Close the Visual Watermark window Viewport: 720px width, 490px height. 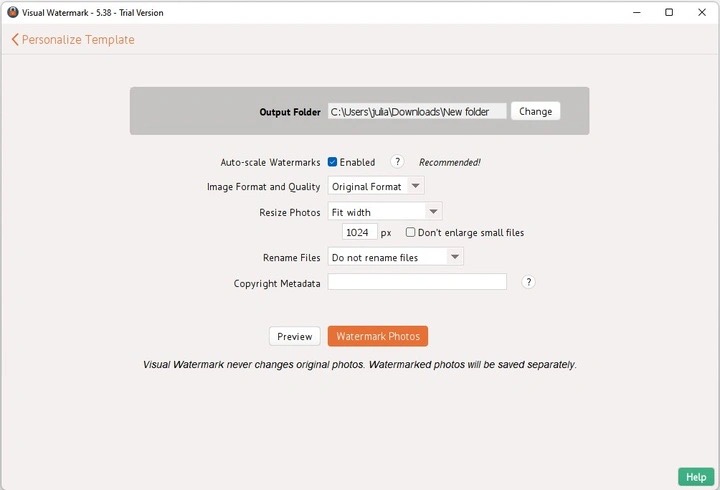(x=702, y=12)
